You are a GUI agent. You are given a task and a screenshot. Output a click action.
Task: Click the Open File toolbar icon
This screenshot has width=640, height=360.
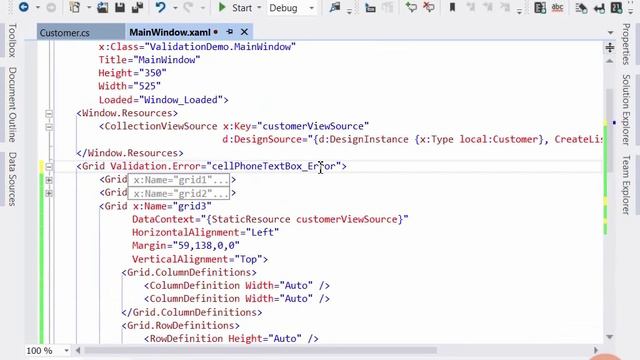(102, 7)
